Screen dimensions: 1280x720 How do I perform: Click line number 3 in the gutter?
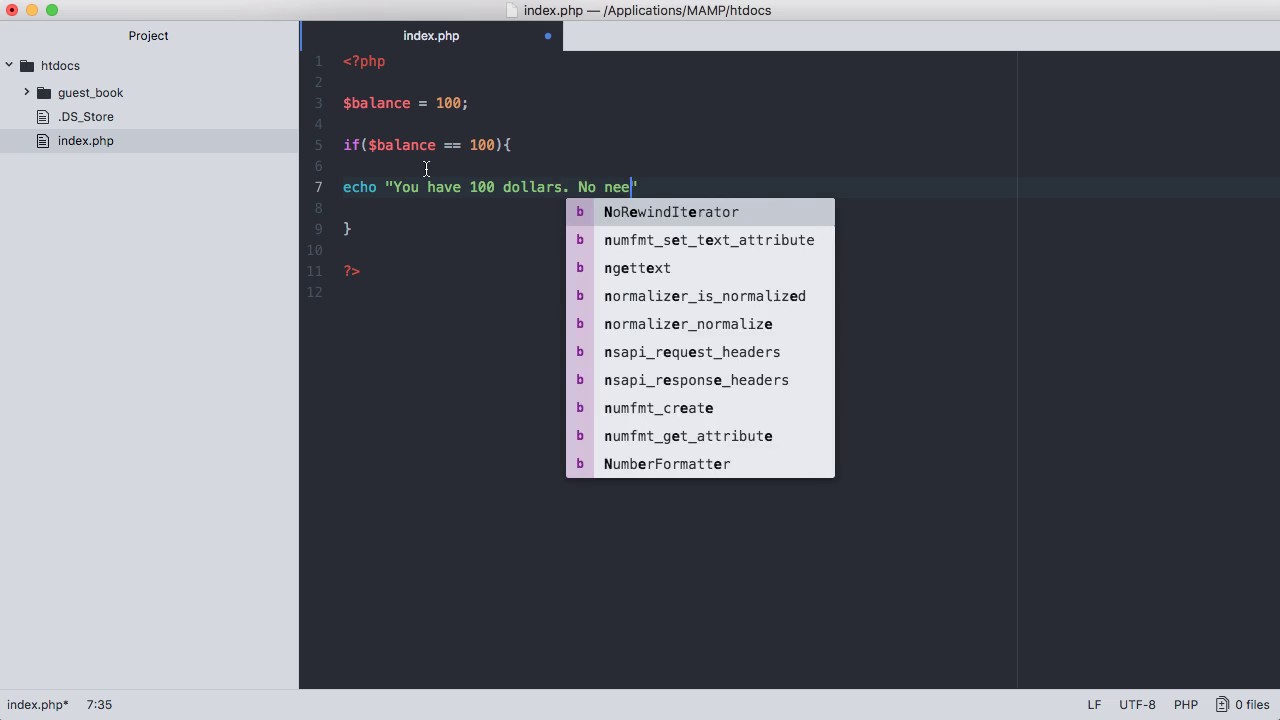(x=319, y=103)
